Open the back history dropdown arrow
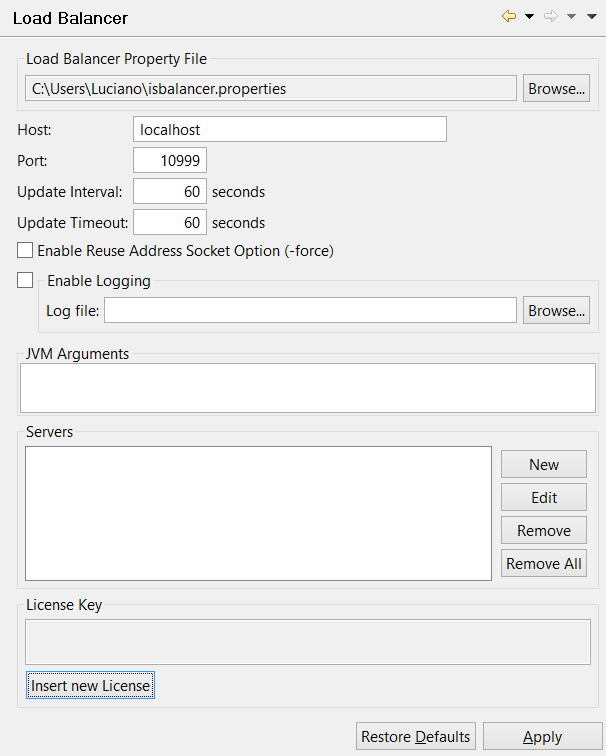Image resolution: width=606 pixels, height=756 pixels. 529,17
